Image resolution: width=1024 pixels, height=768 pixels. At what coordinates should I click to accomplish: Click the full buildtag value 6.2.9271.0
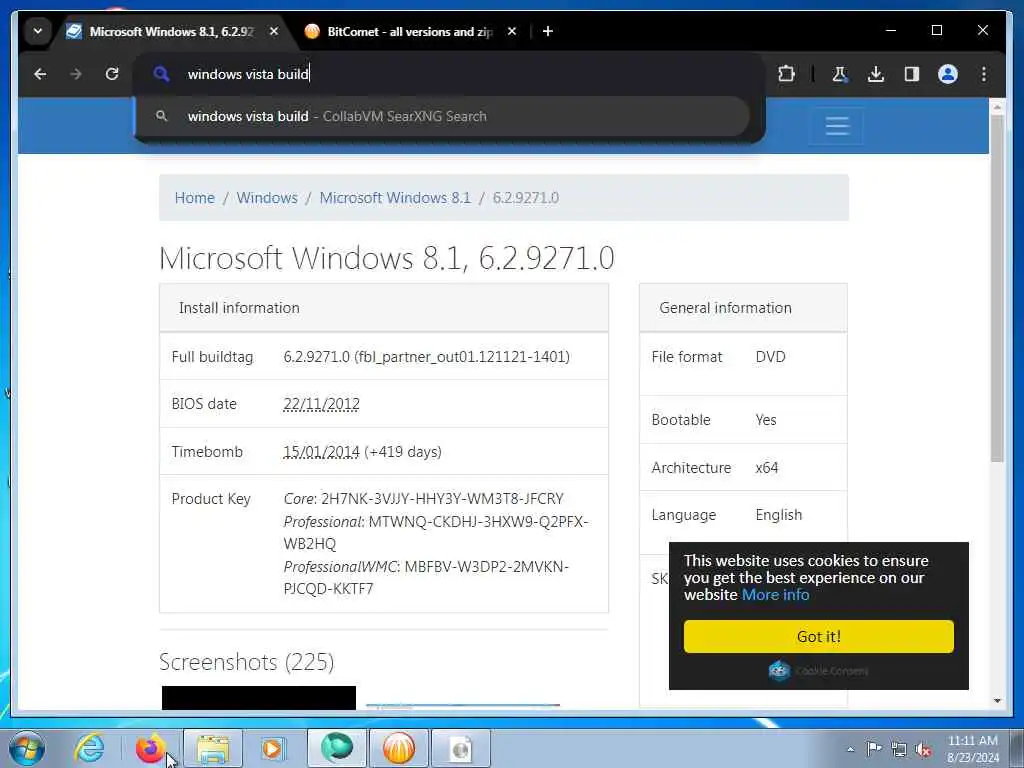(426, 357)
